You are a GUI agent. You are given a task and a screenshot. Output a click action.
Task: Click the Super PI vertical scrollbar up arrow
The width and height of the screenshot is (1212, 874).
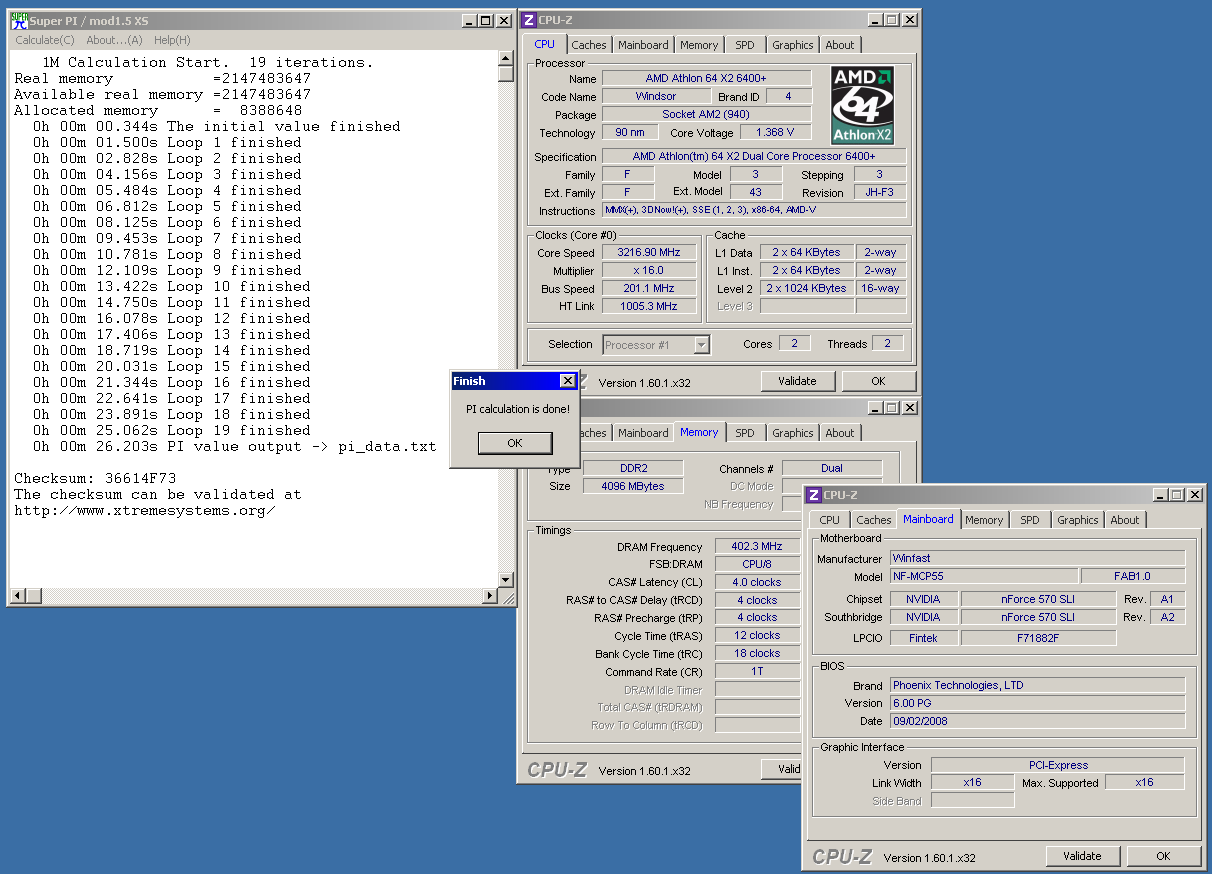[506, 59]
